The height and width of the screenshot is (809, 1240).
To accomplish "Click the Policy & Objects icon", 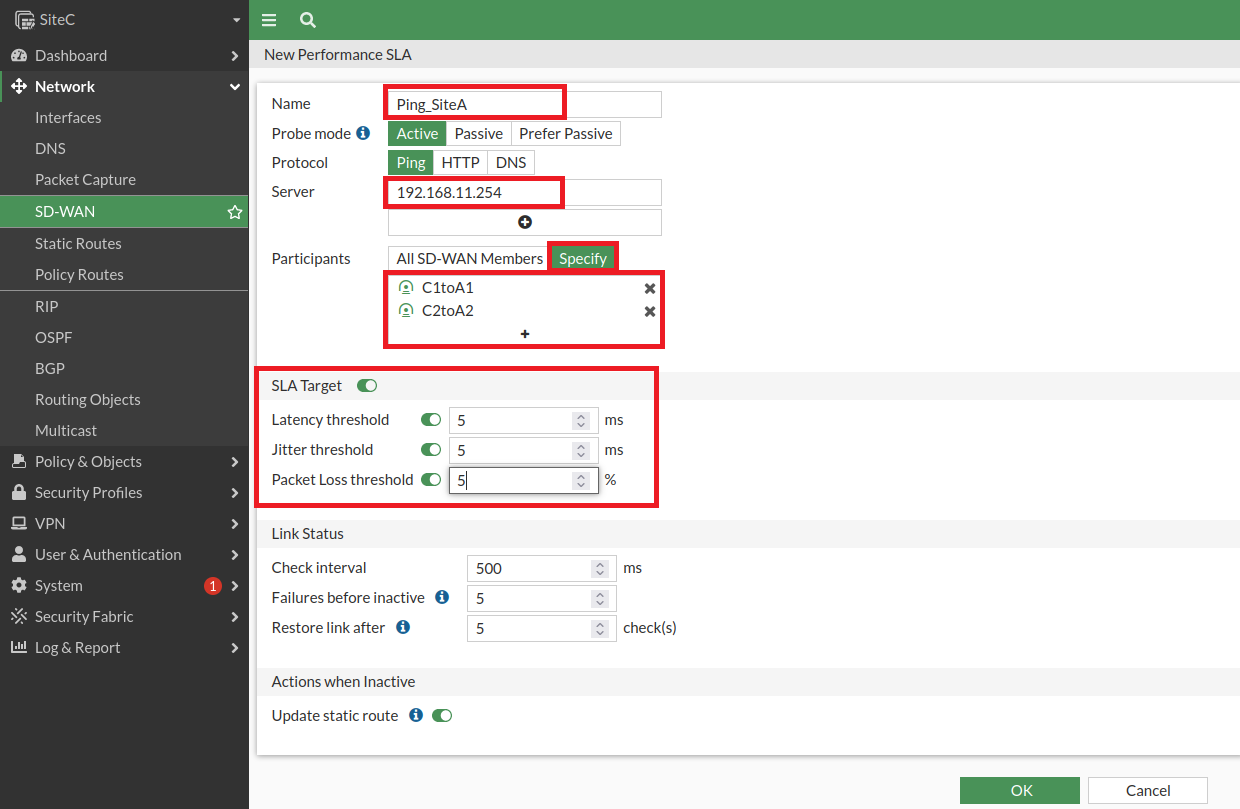I will (x=18, y=461).
